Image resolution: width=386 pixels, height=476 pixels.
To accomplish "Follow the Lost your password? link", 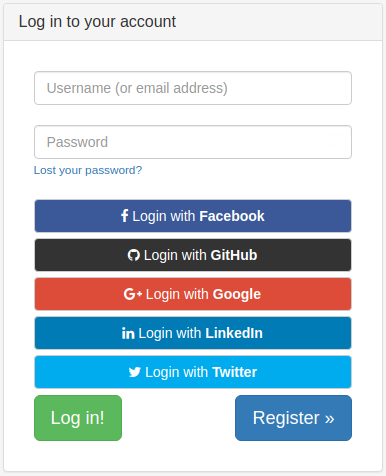I will [88, 170].
